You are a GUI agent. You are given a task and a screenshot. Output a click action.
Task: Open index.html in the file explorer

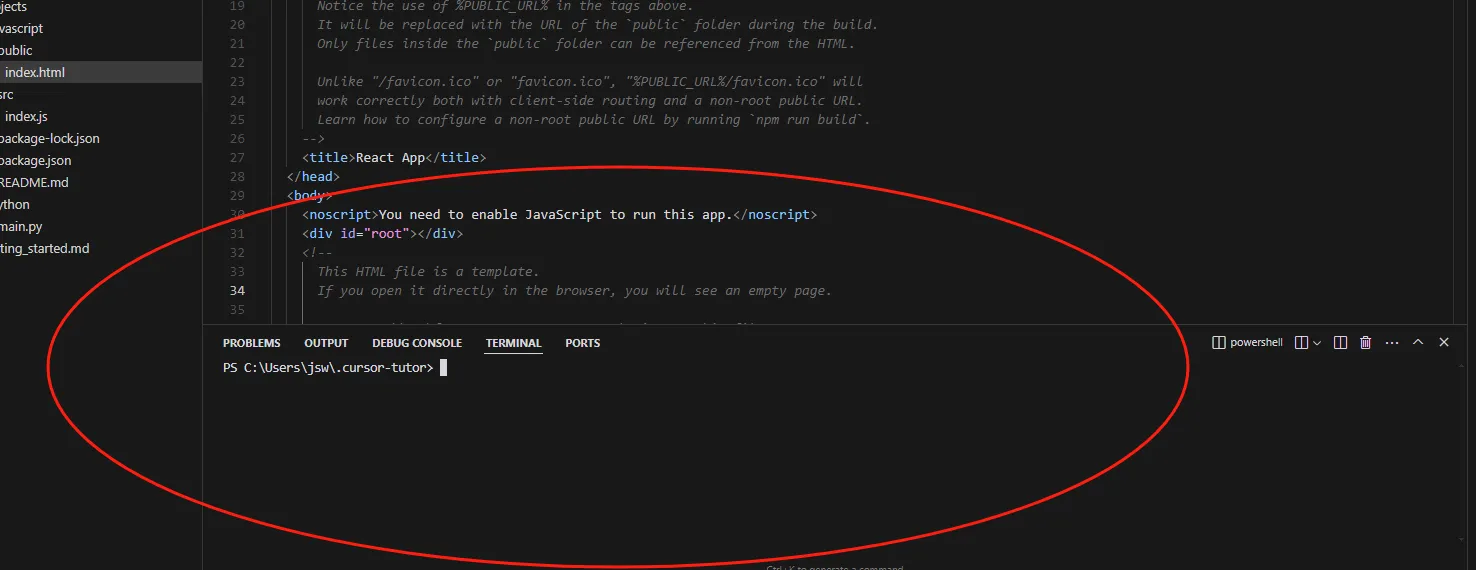[x=35, y=72]
